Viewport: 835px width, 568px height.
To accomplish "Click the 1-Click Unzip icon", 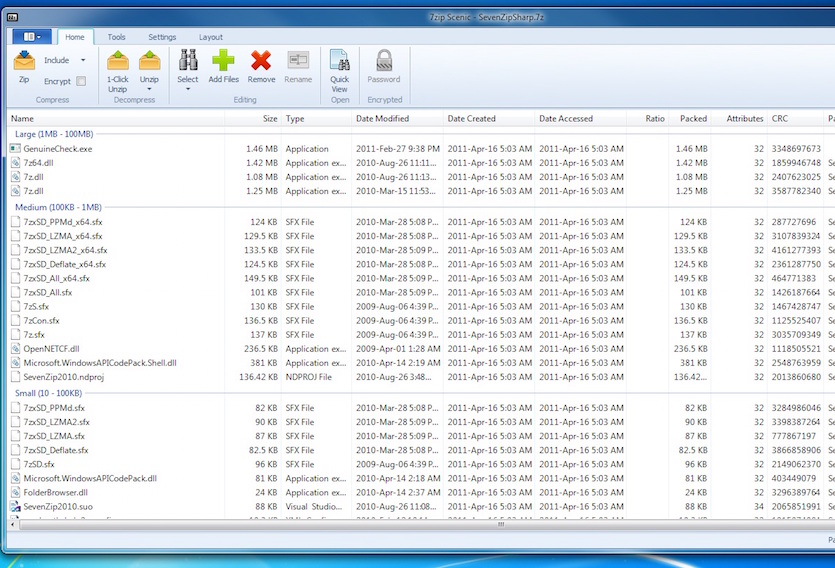I will (x=118, y=61).
